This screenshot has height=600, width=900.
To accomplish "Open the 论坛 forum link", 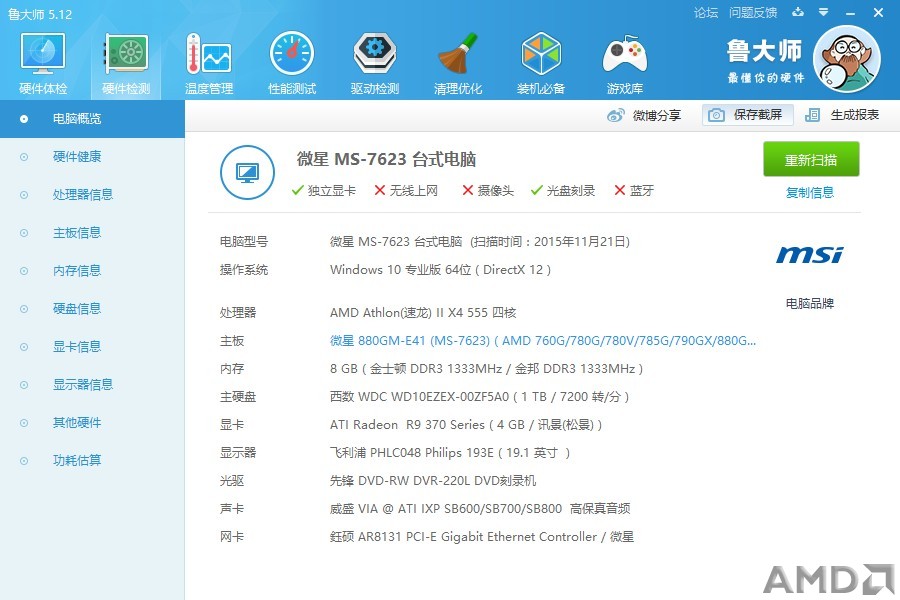I will (705, 13).
